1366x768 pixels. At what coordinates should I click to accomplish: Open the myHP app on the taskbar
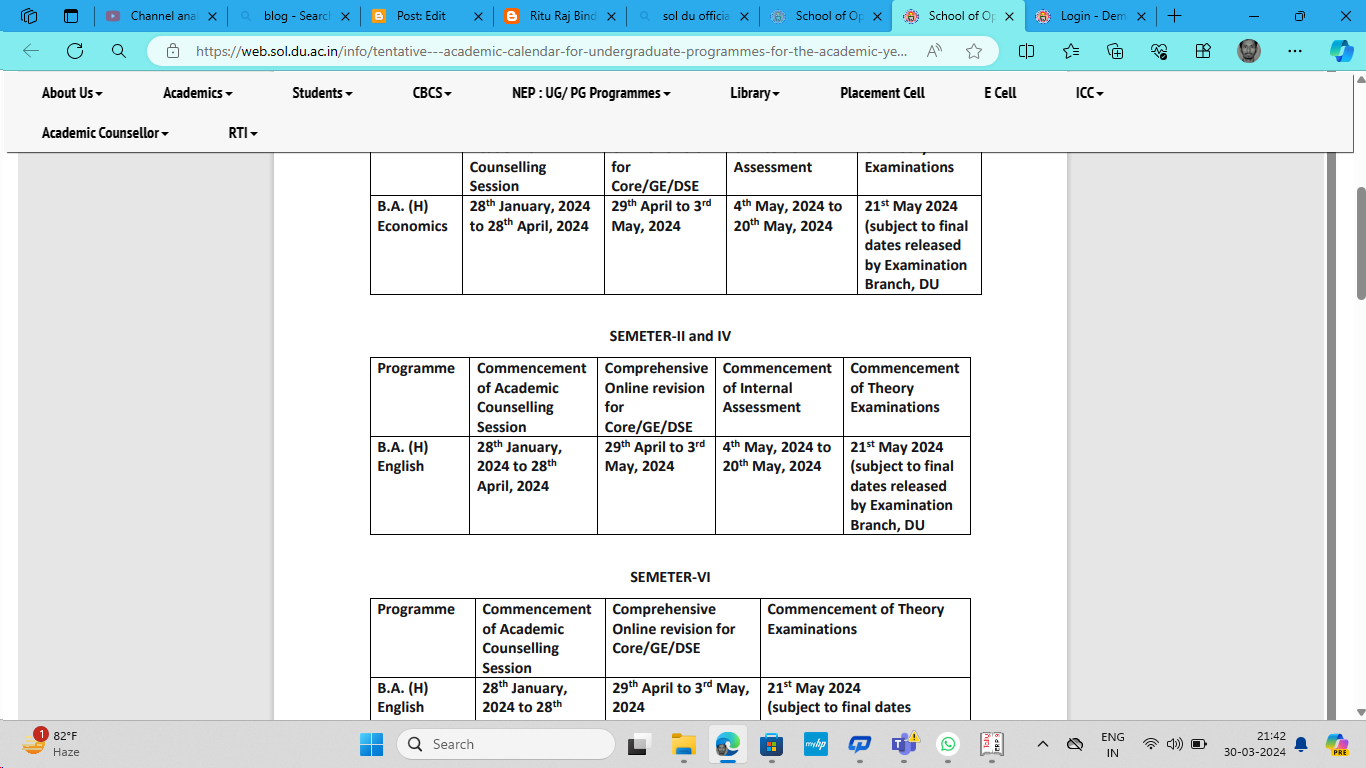pyautogui.click(x=815, y=744)
